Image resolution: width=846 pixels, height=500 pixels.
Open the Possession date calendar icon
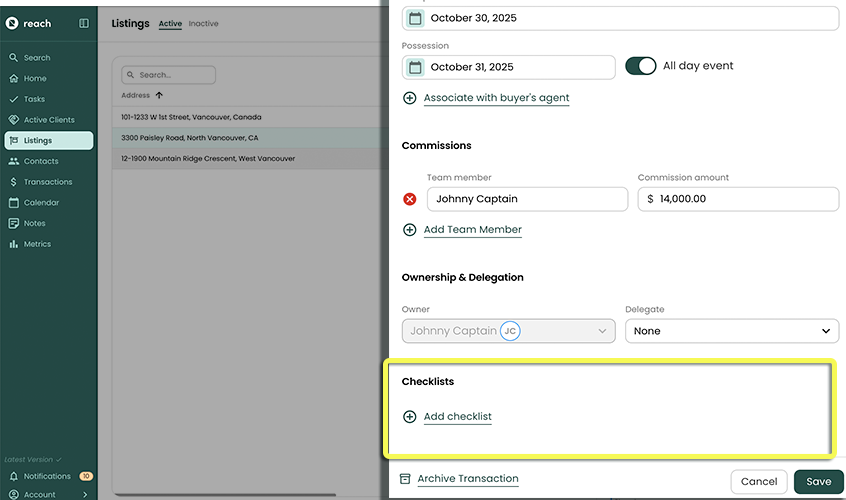[x=415, y=67]
